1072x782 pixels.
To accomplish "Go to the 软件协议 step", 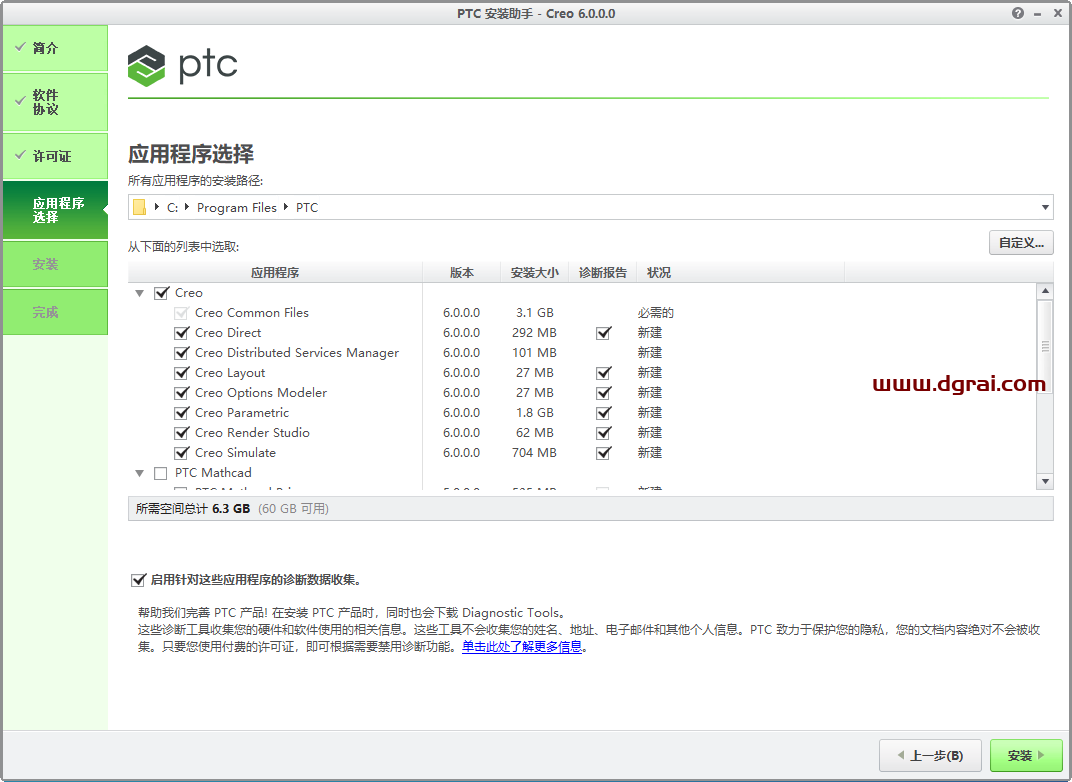I will coord(55,102).
